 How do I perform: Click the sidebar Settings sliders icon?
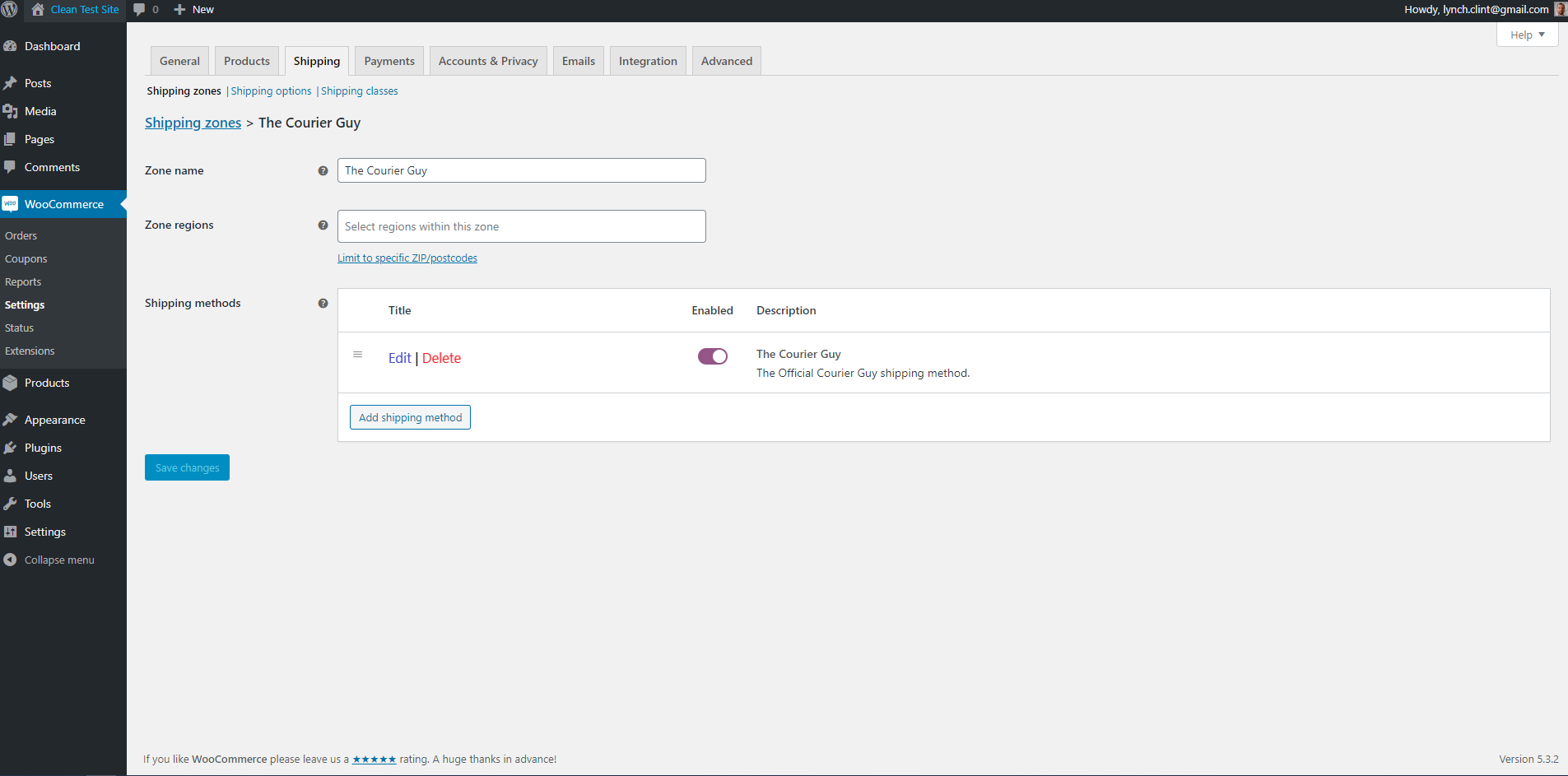tap(10, 532)
